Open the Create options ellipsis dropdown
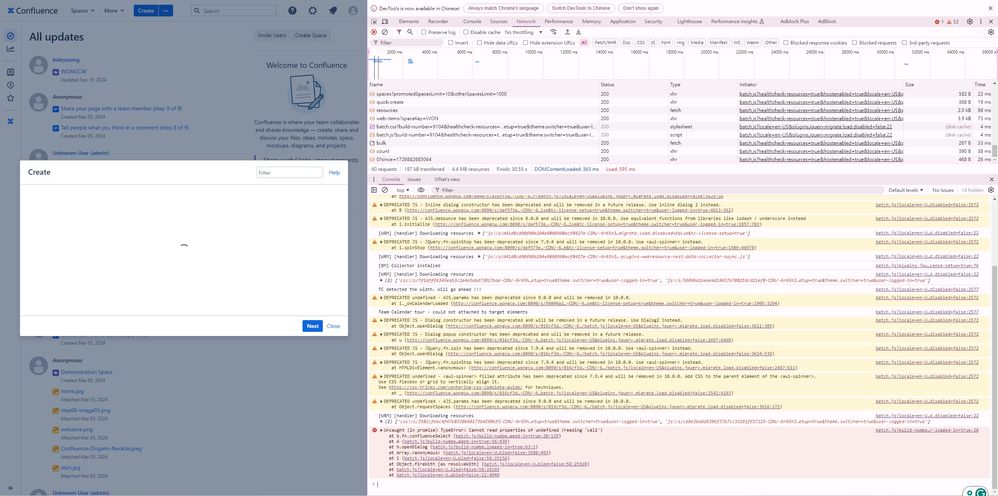The image size is (998, 496). click(165, 11)
